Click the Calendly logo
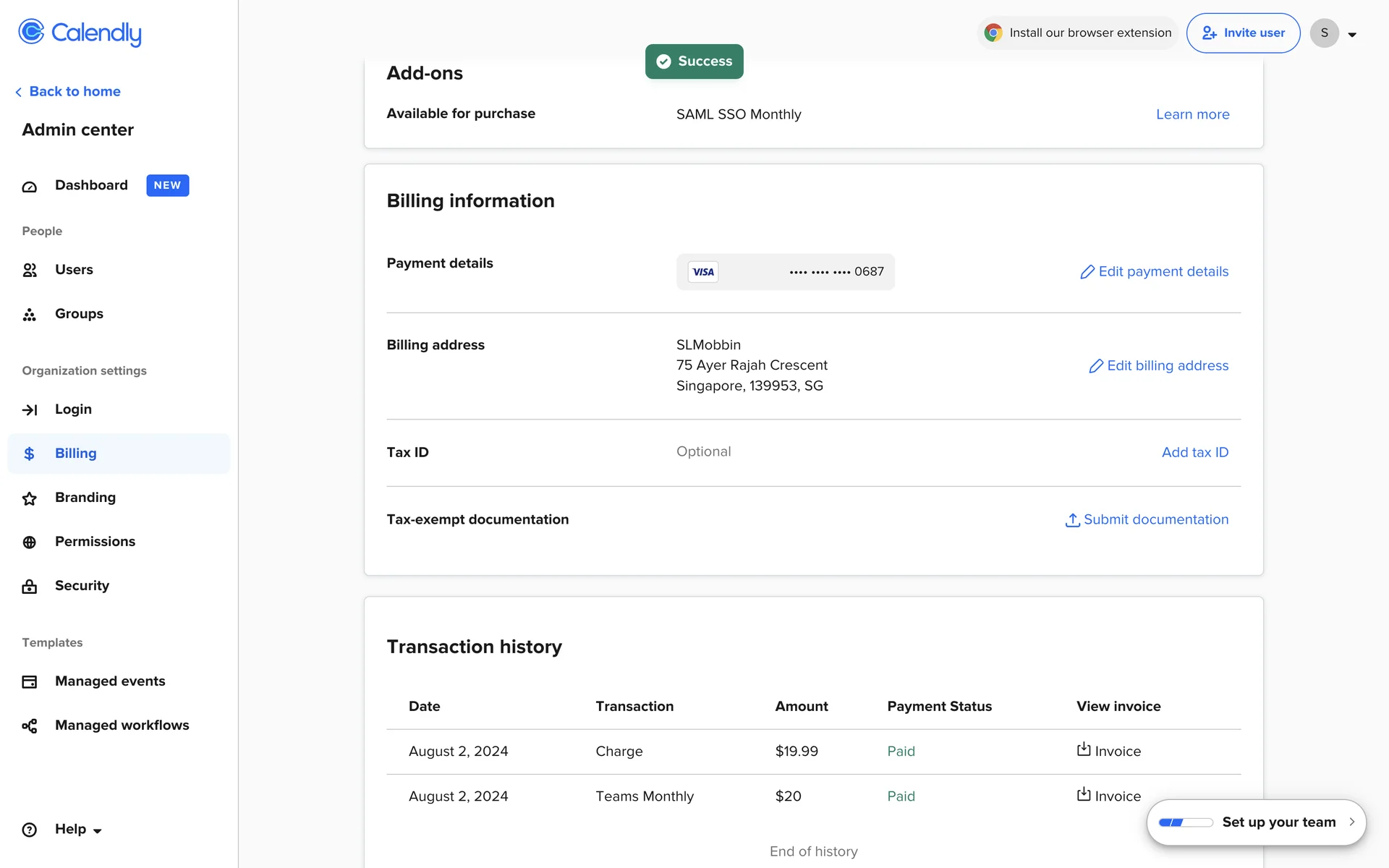 tap(80, 33)
